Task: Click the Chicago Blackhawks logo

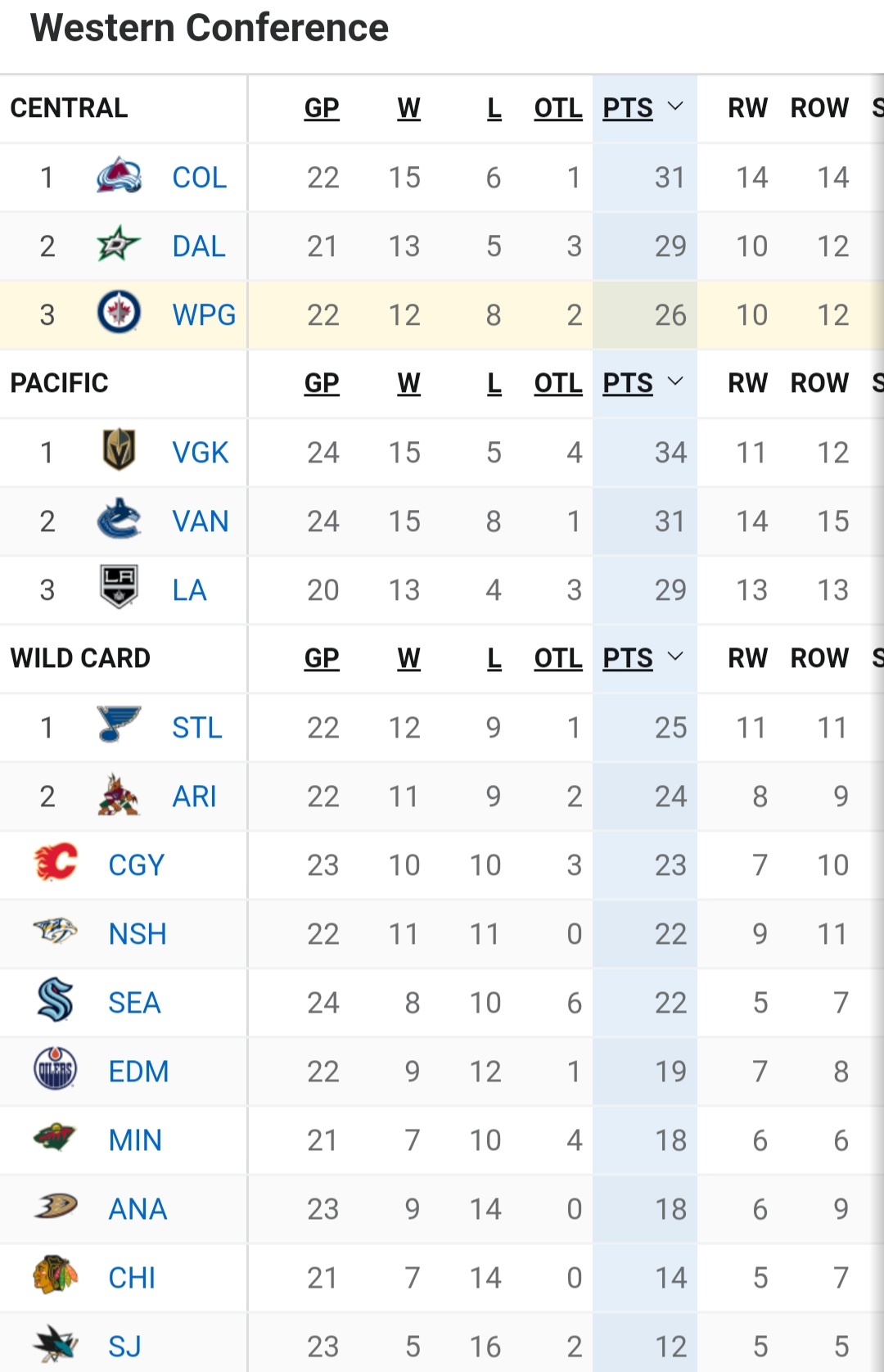Action: point(56,1276)
